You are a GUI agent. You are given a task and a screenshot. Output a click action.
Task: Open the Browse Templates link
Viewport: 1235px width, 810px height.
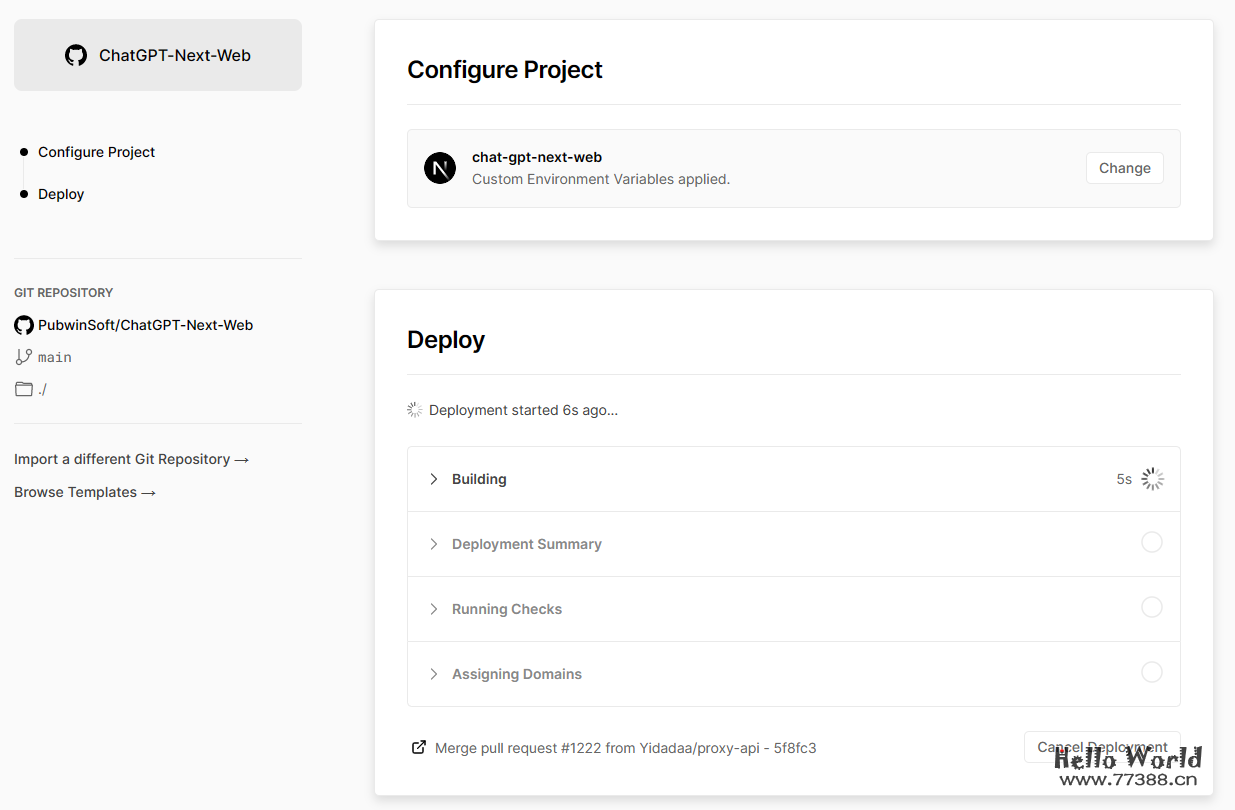[x=85, y=492]
